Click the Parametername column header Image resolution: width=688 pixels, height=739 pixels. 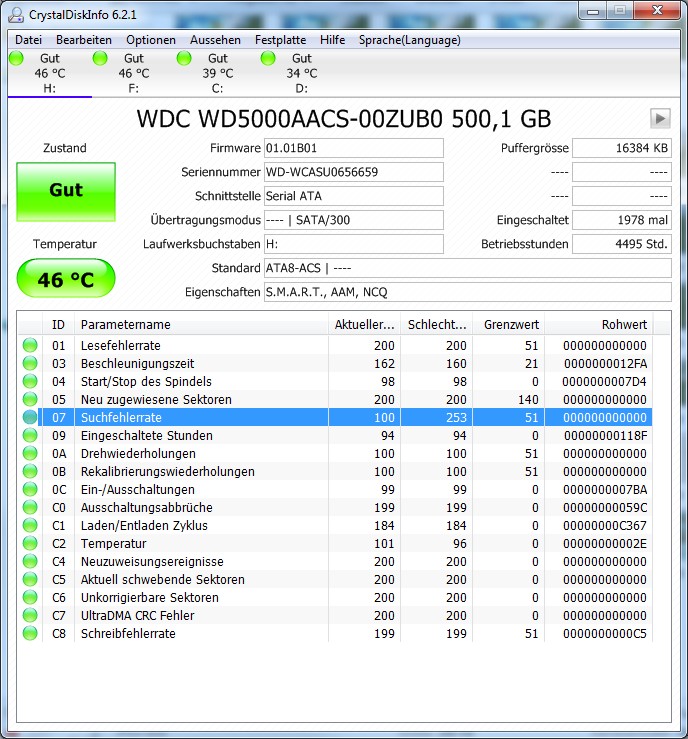201,324
